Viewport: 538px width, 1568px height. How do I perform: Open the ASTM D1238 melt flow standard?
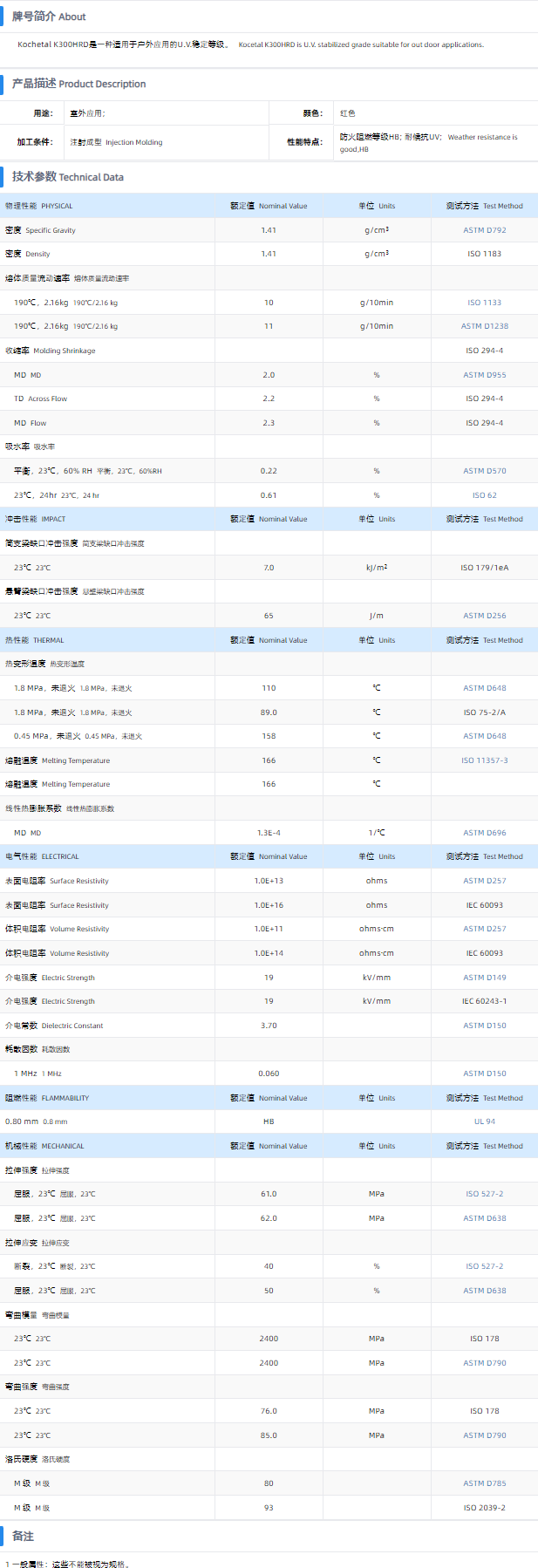[484, 326]
